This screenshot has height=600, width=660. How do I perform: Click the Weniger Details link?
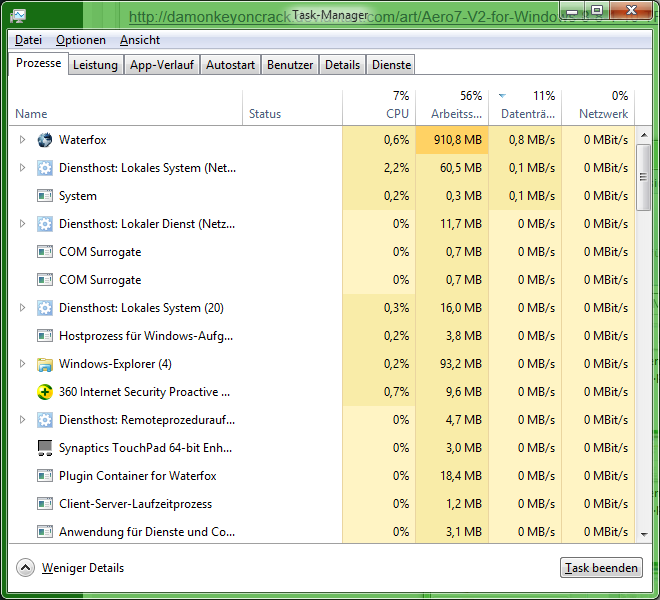[83, 568]
